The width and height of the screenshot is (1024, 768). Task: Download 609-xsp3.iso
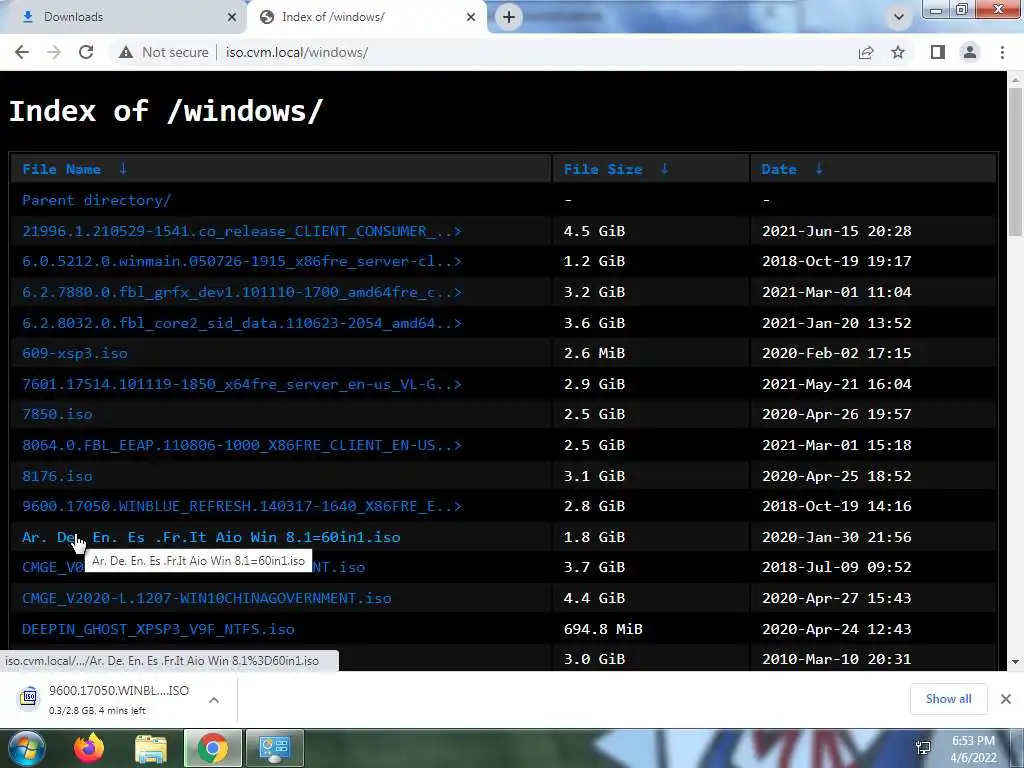point(74,353)
